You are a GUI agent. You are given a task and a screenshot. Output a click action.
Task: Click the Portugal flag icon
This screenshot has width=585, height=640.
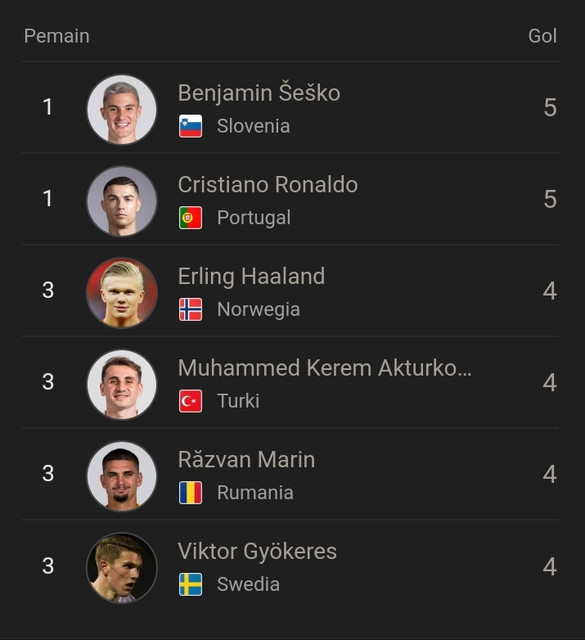click(x=190, y=218)
